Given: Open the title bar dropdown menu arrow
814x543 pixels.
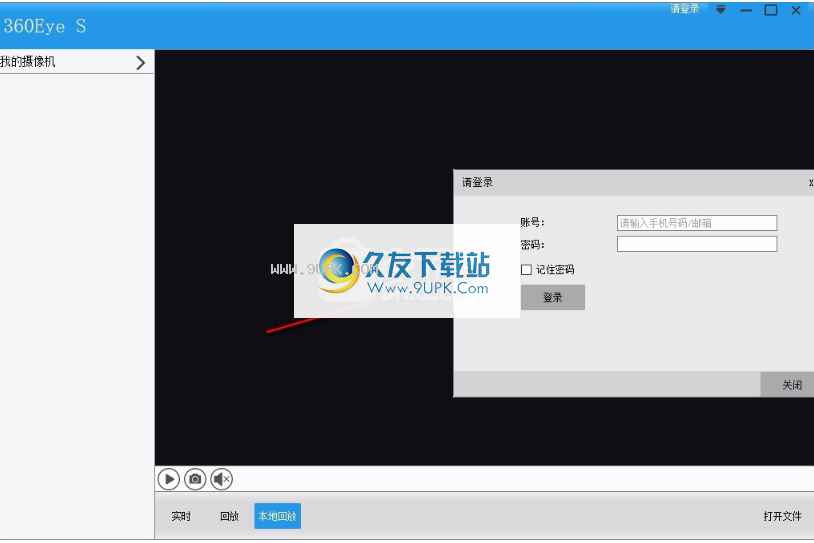Looking at the screenshot, I should tap(721, 10).
